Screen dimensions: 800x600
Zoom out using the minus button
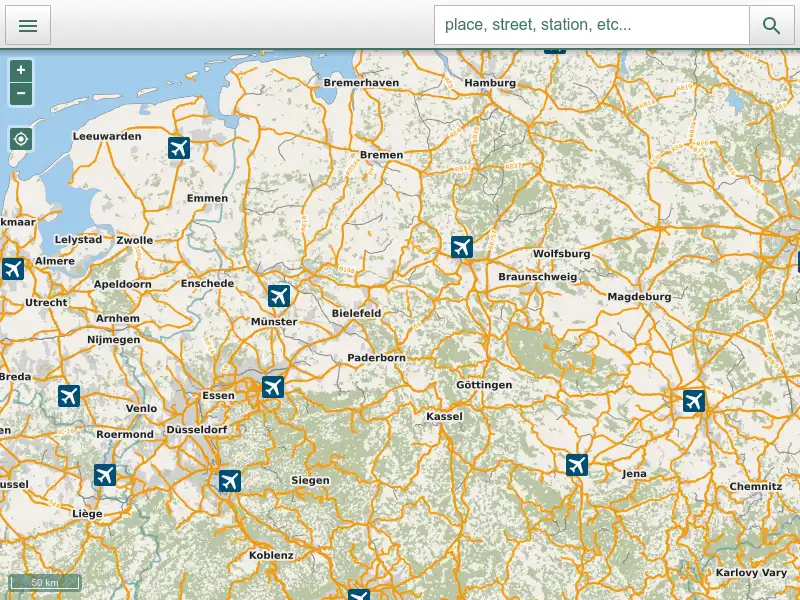click(20, 93)
